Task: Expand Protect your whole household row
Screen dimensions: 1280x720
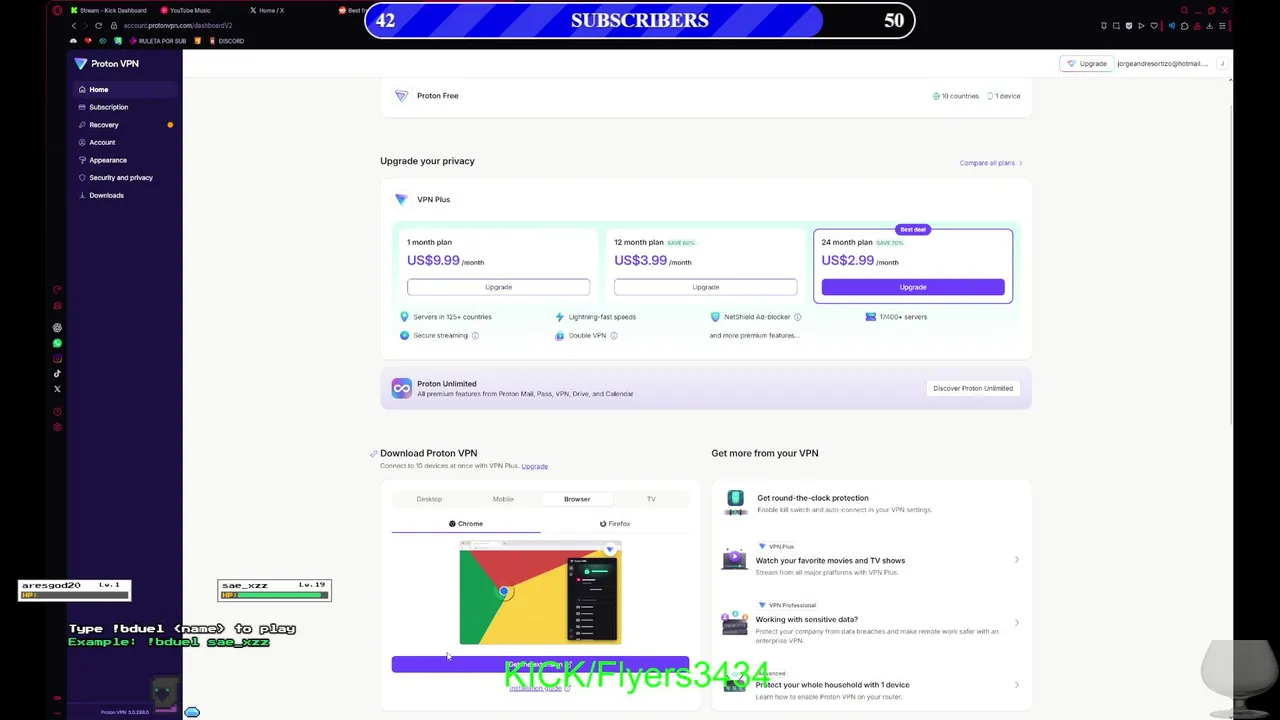Action: (871, 685)
